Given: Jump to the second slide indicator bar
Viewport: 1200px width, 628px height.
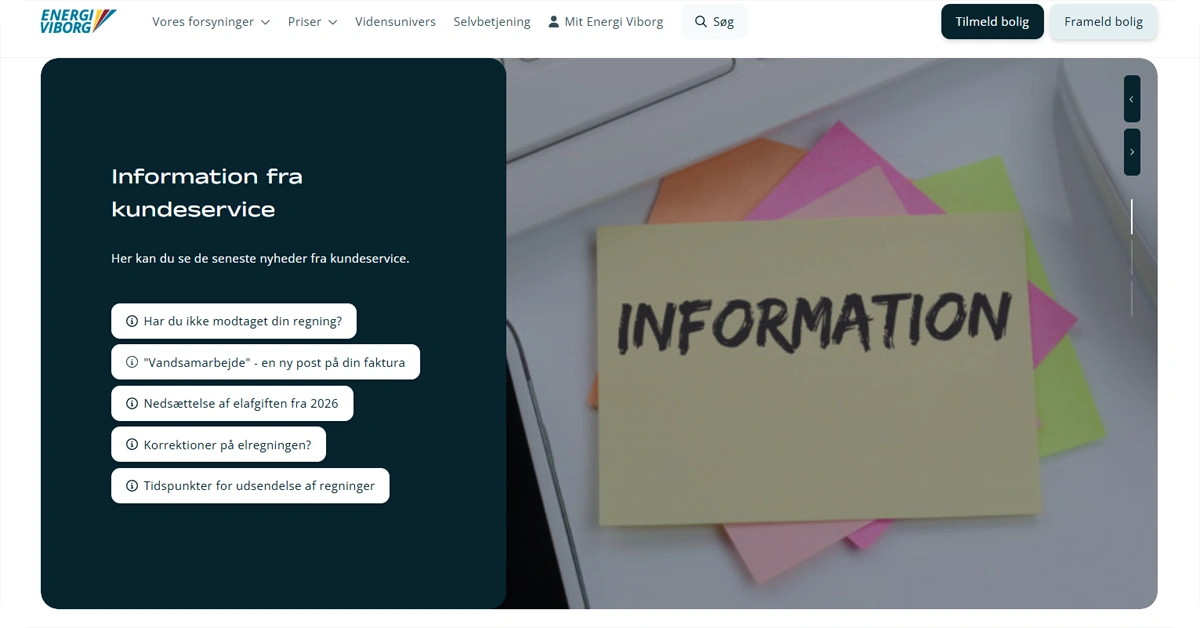Looking at the screenshot, I should point(1132,257).
